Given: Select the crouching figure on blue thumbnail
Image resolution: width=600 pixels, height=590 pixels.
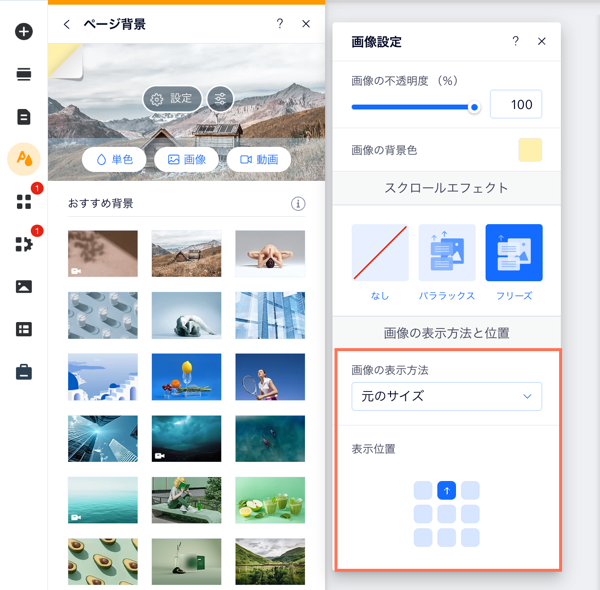Looking at the screenshot, I should (186, 315).
